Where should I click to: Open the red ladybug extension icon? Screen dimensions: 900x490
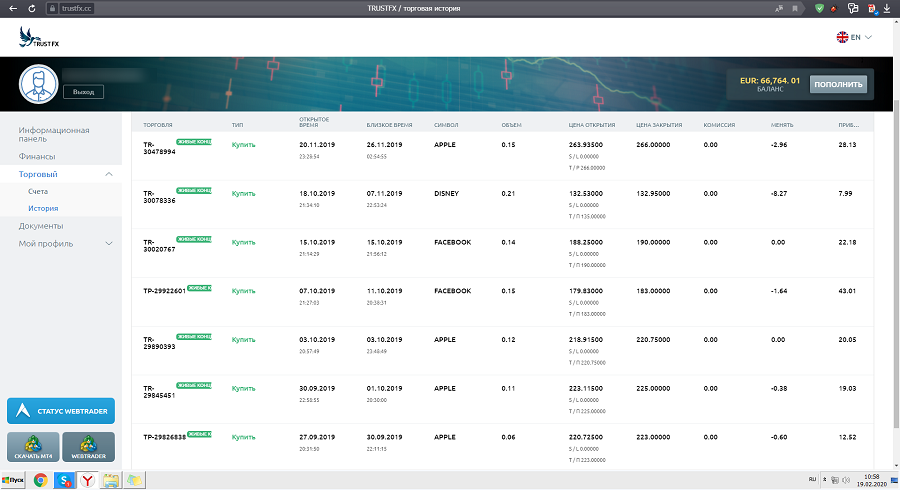(x=834, y=9)
